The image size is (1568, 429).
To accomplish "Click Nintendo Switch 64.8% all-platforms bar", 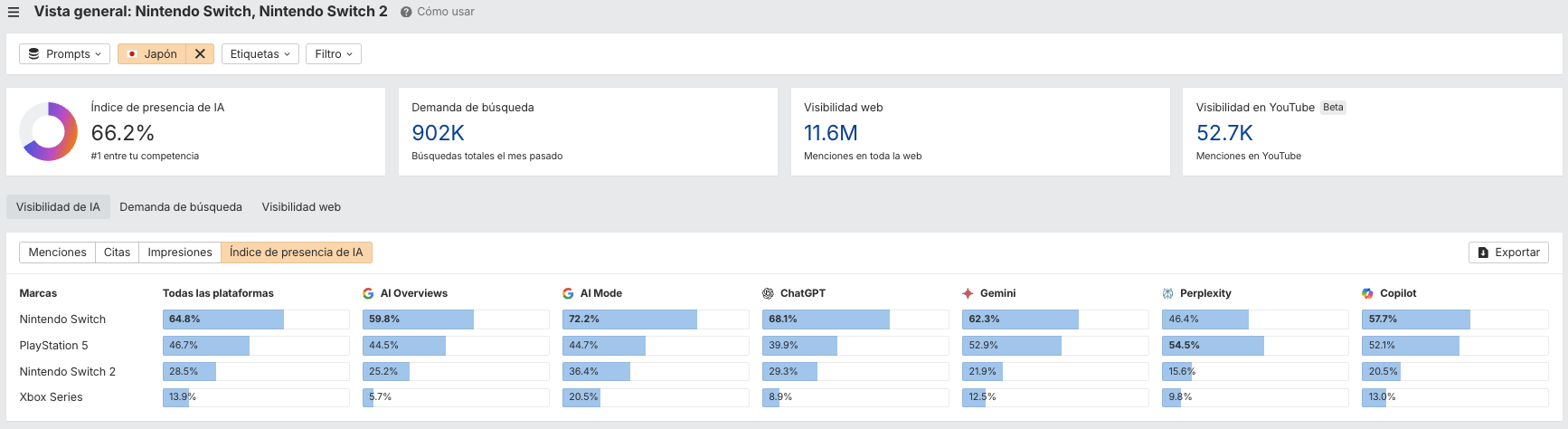I will pos(222,319).
